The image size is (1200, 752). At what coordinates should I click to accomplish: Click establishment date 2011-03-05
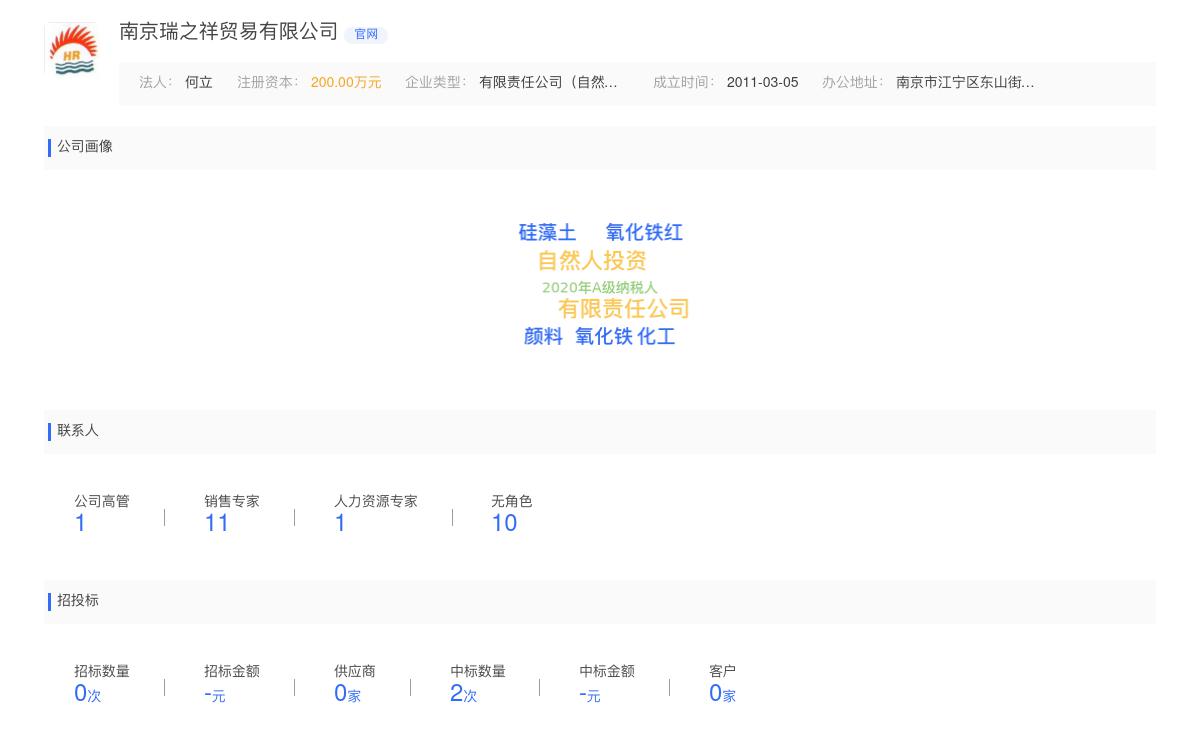[x=762, y=83]
